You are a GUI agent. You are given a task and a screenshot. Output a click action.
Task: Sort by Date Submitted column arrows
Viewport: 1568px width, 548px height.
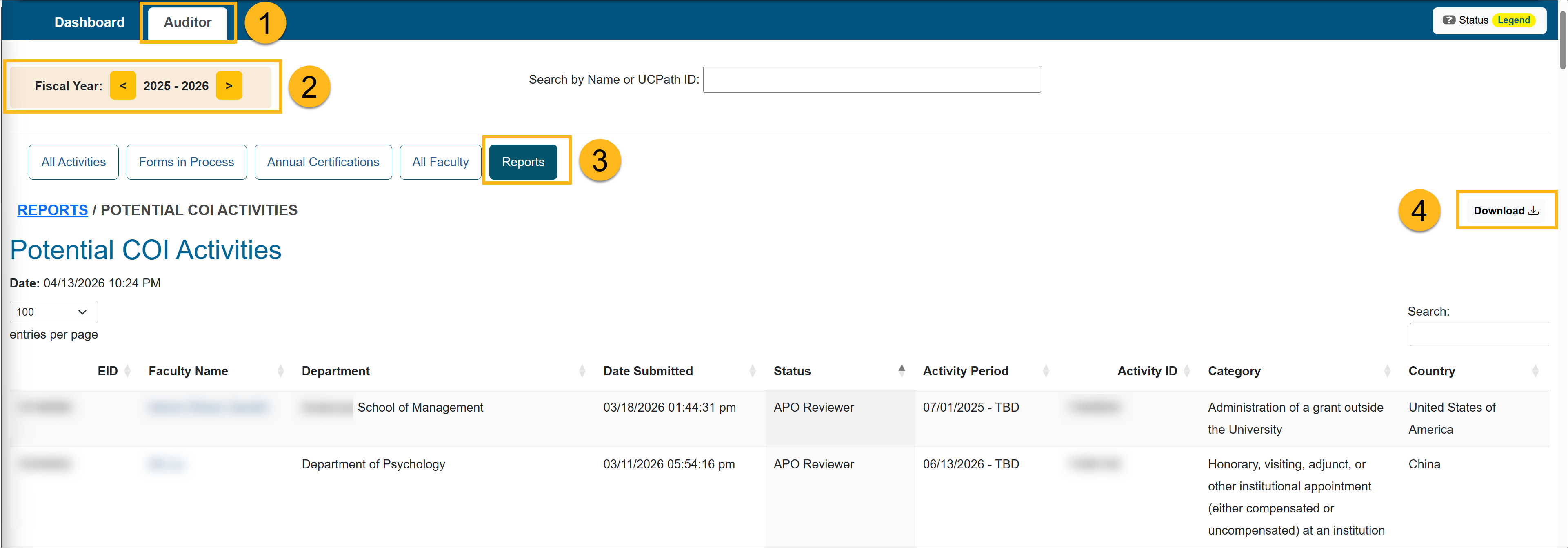[752, 371]
